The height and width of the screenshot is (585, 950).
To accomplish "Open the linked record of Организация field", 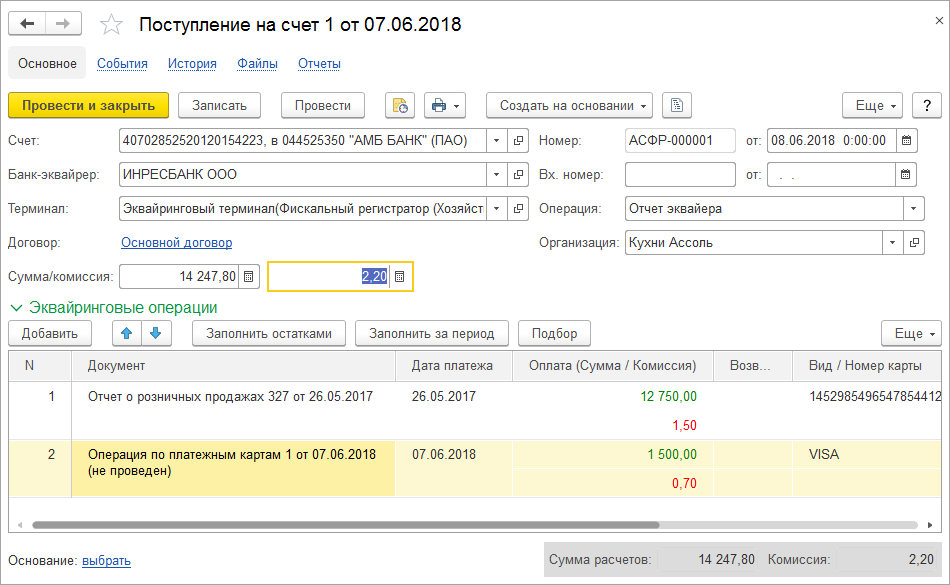I will click(914, 243).
